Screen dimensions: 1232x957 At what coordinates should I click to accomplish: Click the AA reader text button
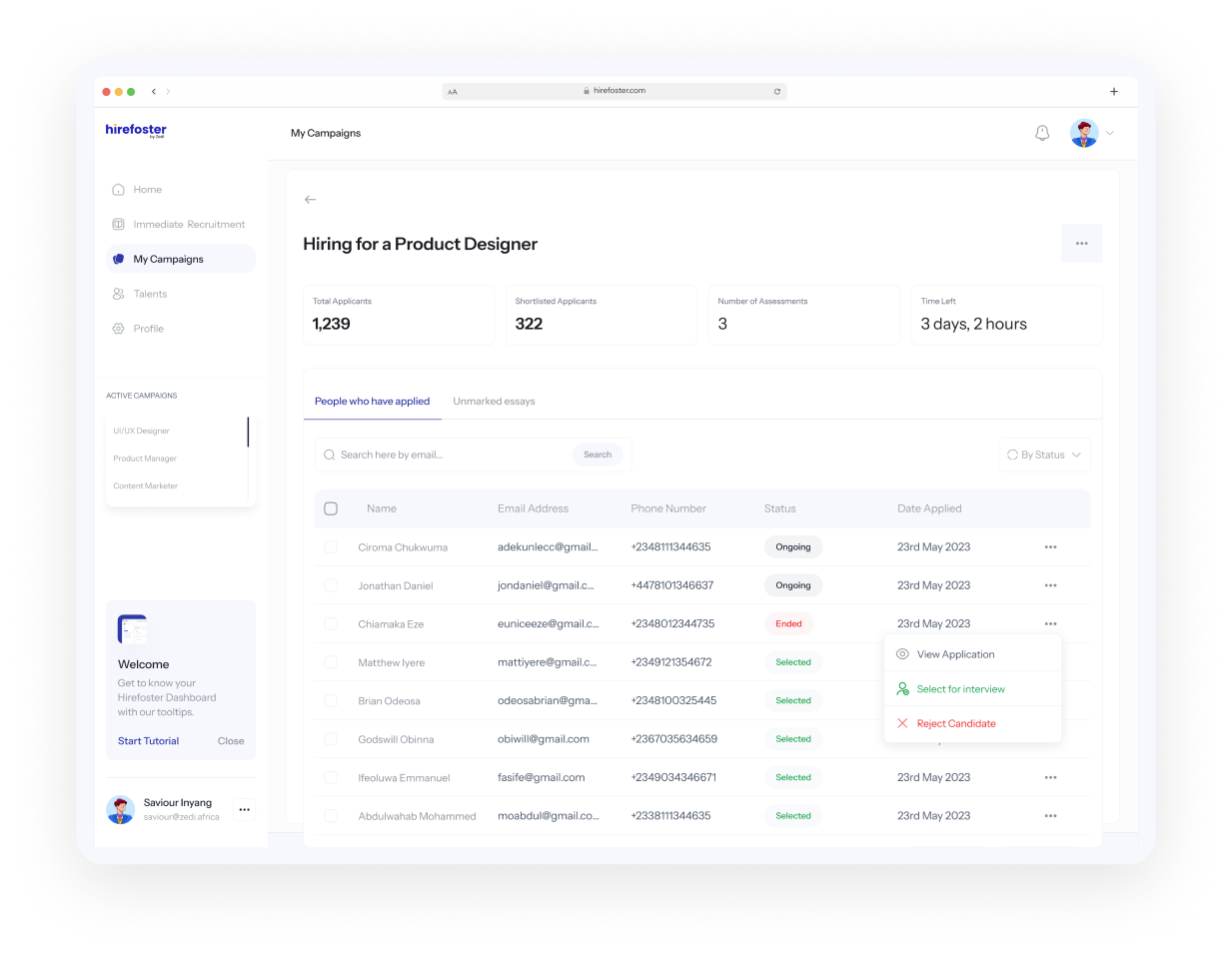point(453,92)
